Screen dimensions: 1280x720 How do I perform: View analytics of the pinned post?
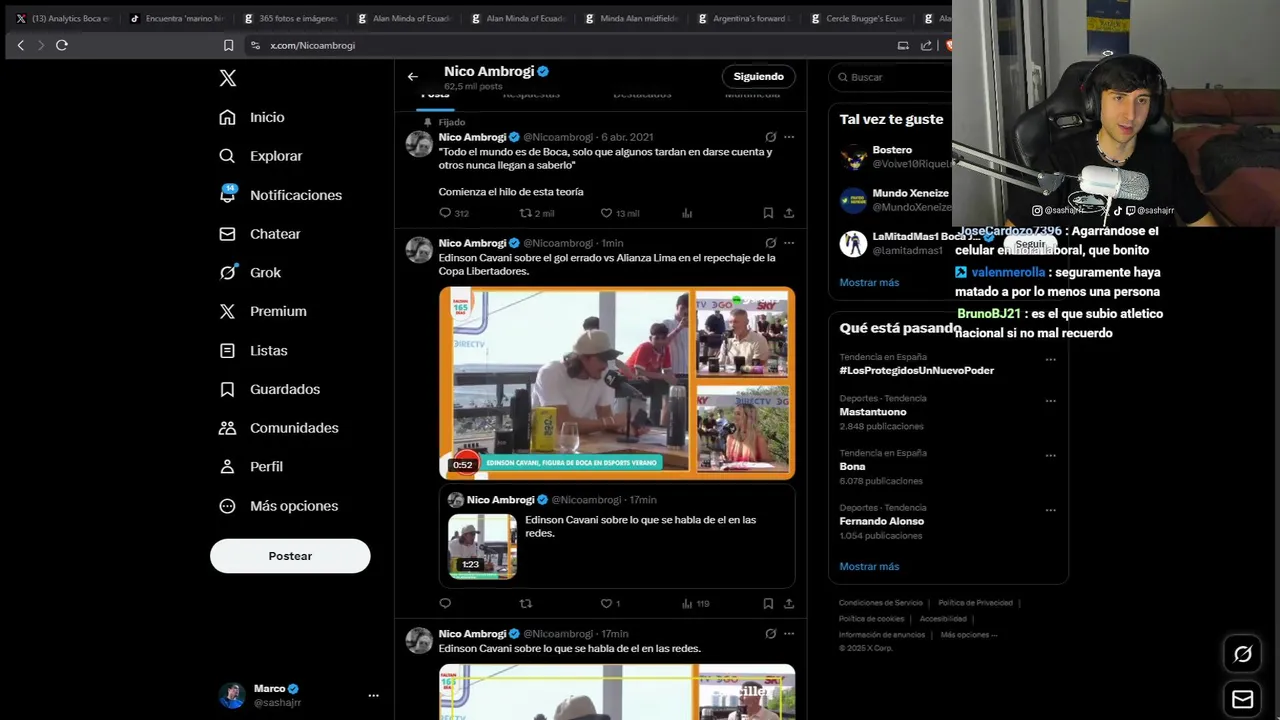[x=687, y=213]
